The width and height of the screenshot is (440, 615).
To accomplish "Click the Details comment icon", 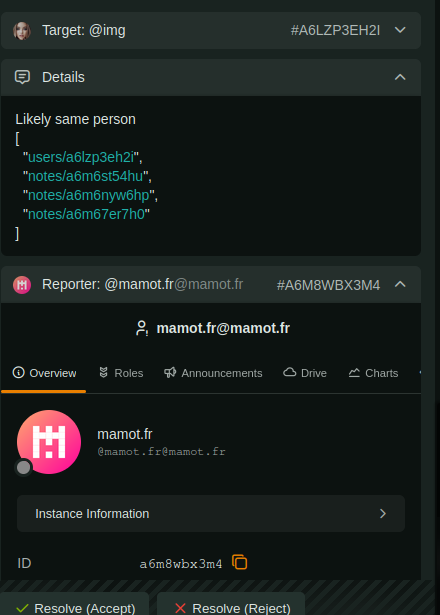I will 22,77.
